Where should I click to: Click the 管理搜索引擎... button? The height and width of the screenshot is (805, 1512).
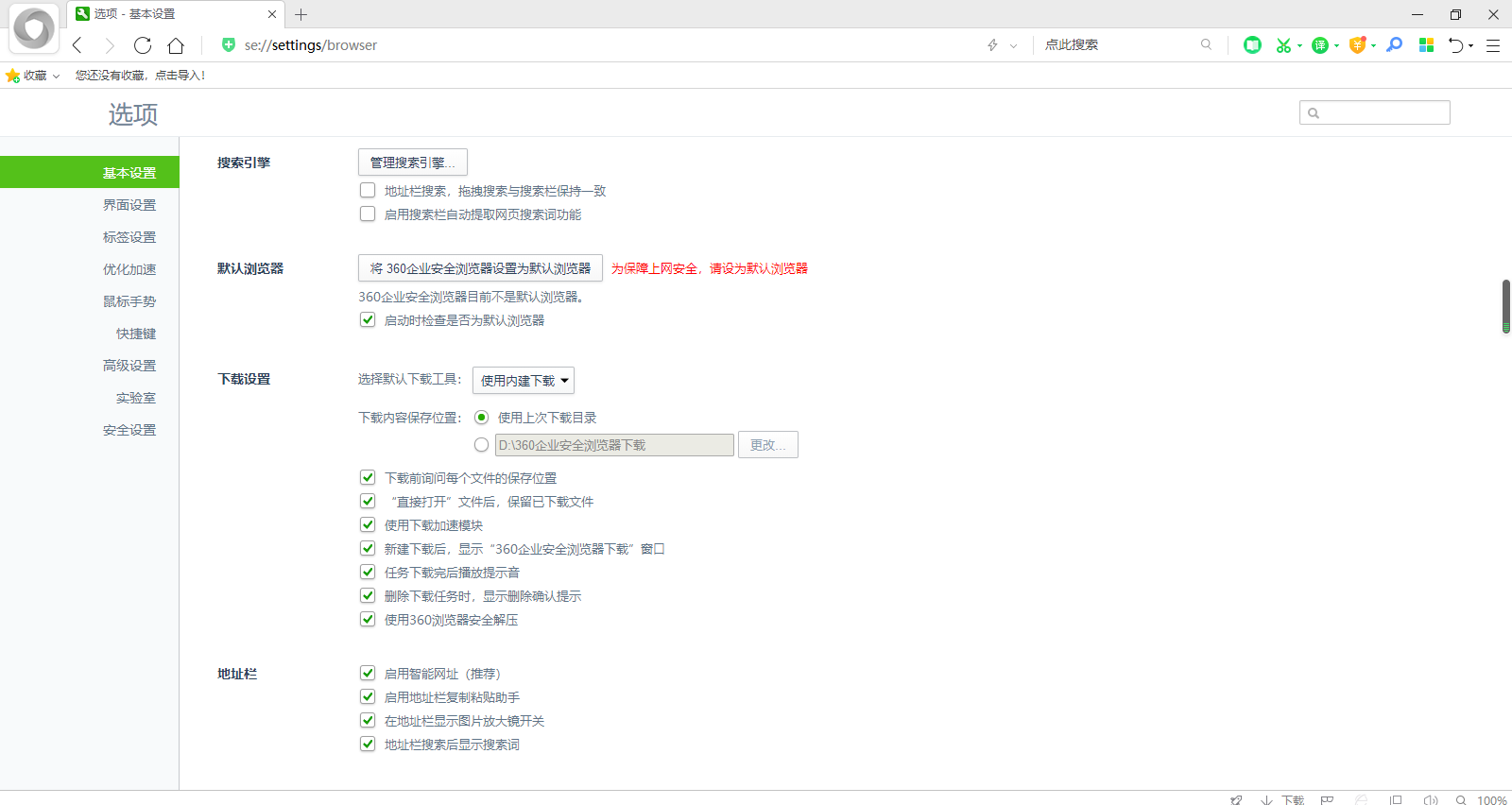[x=413, y=163]
